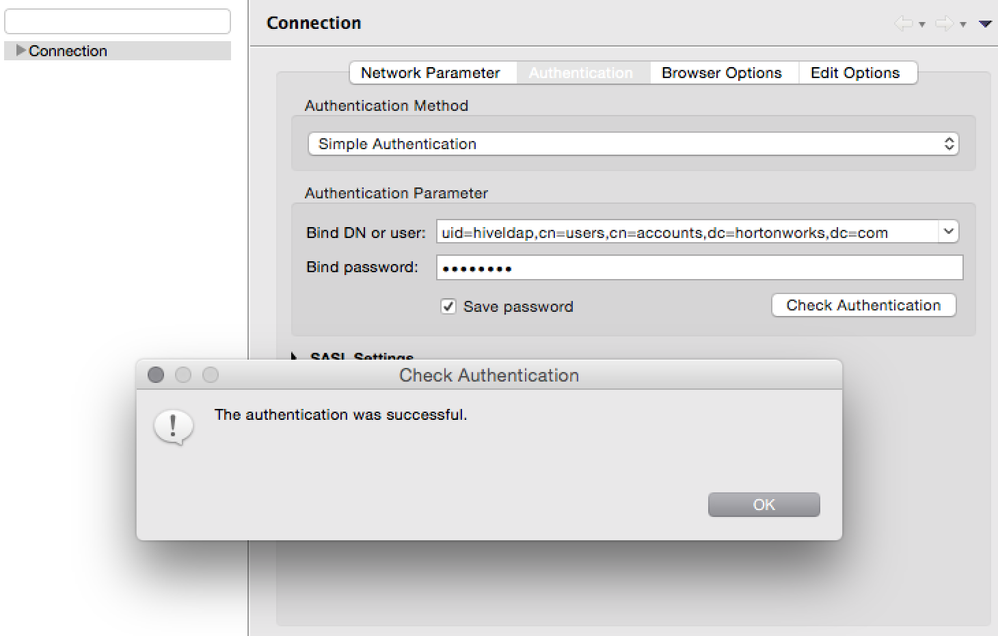This screenshot has height=636, width=998.
Task: Open the Simple Authentication method dropdown
Action: coord(633,144)
